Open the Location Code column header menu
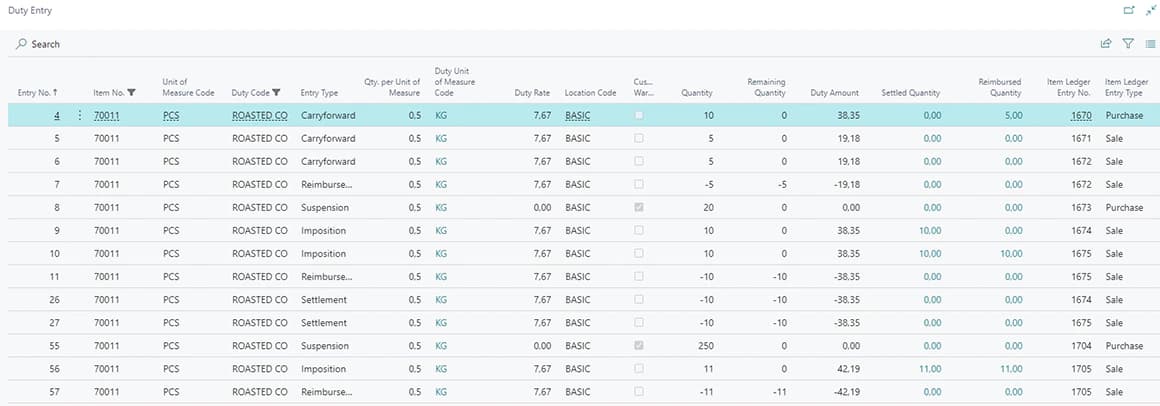The height and width of the screenshot is (406, 1160). tap(590, 93)
